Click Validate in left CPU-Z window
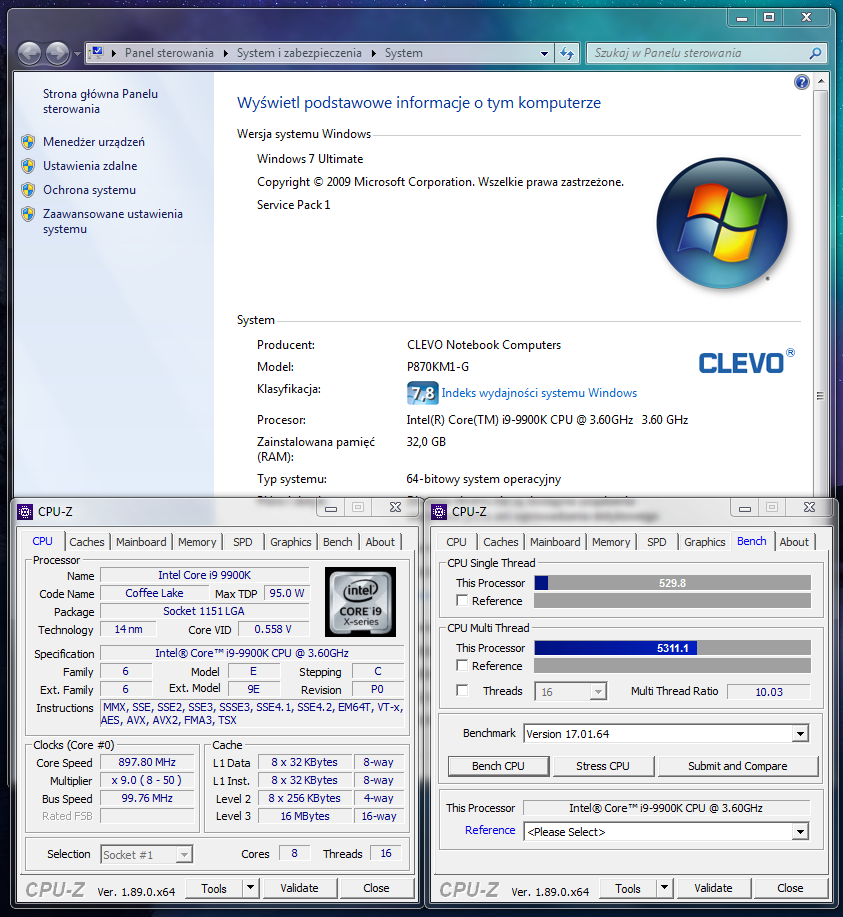 point(300,888)
